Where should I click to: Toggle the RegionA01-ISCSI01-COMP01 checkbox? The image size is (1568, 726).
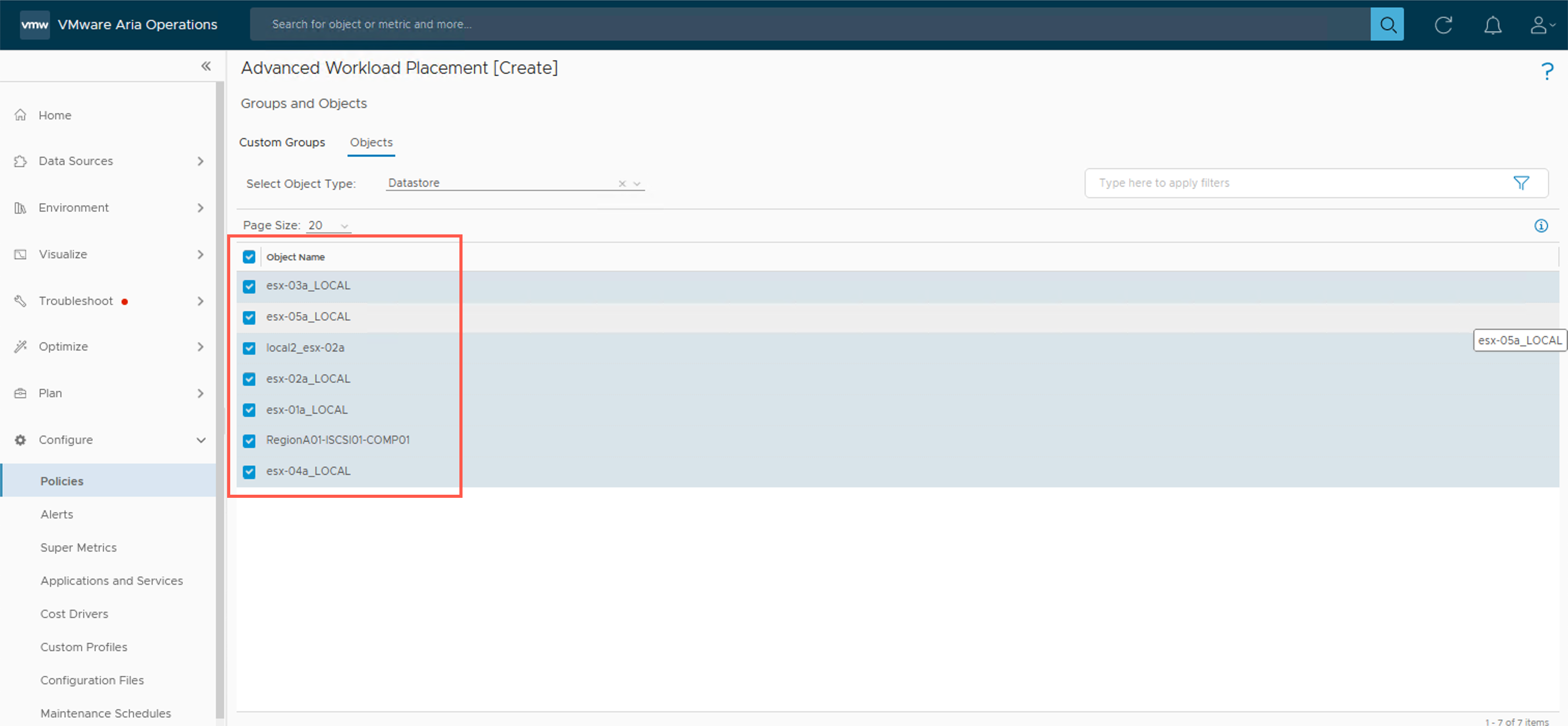[249, 441]
